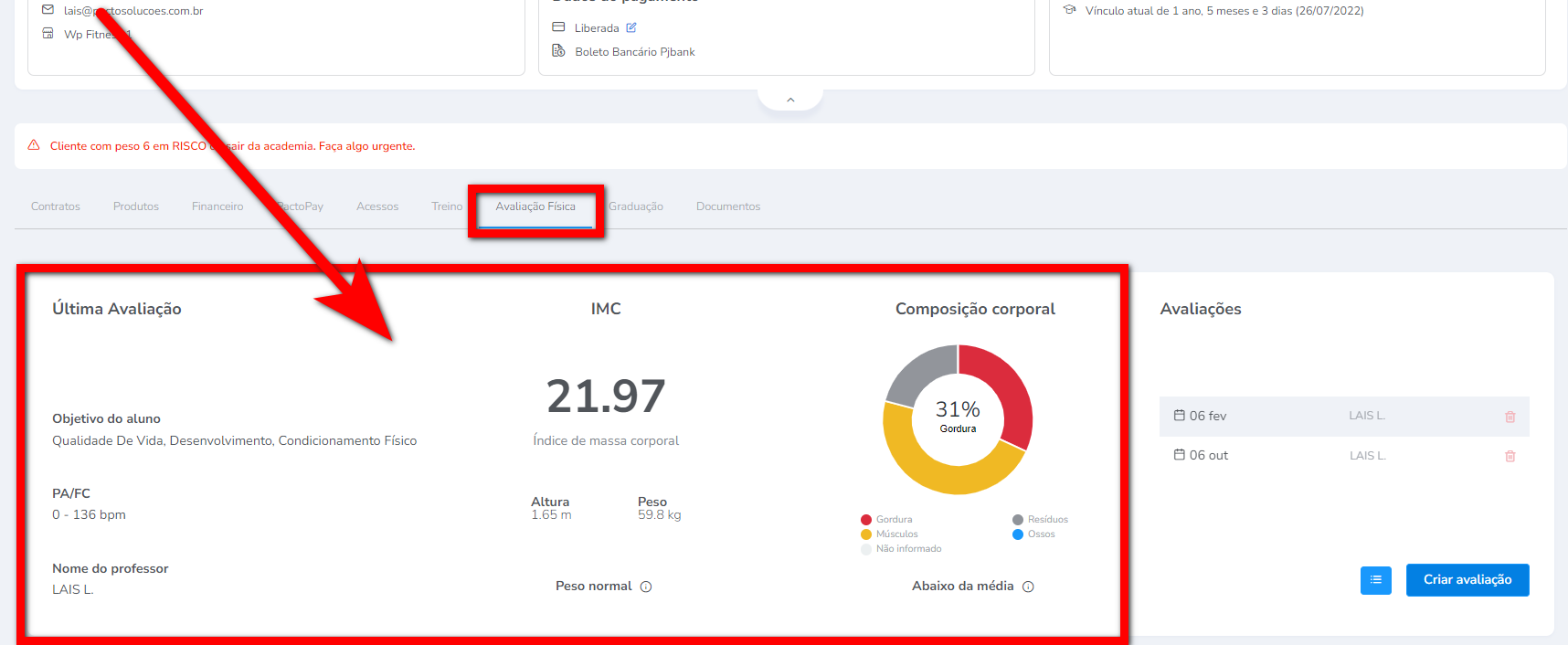
Task: Click the calendar icon for 06 fev
Action: [1179, 416]
